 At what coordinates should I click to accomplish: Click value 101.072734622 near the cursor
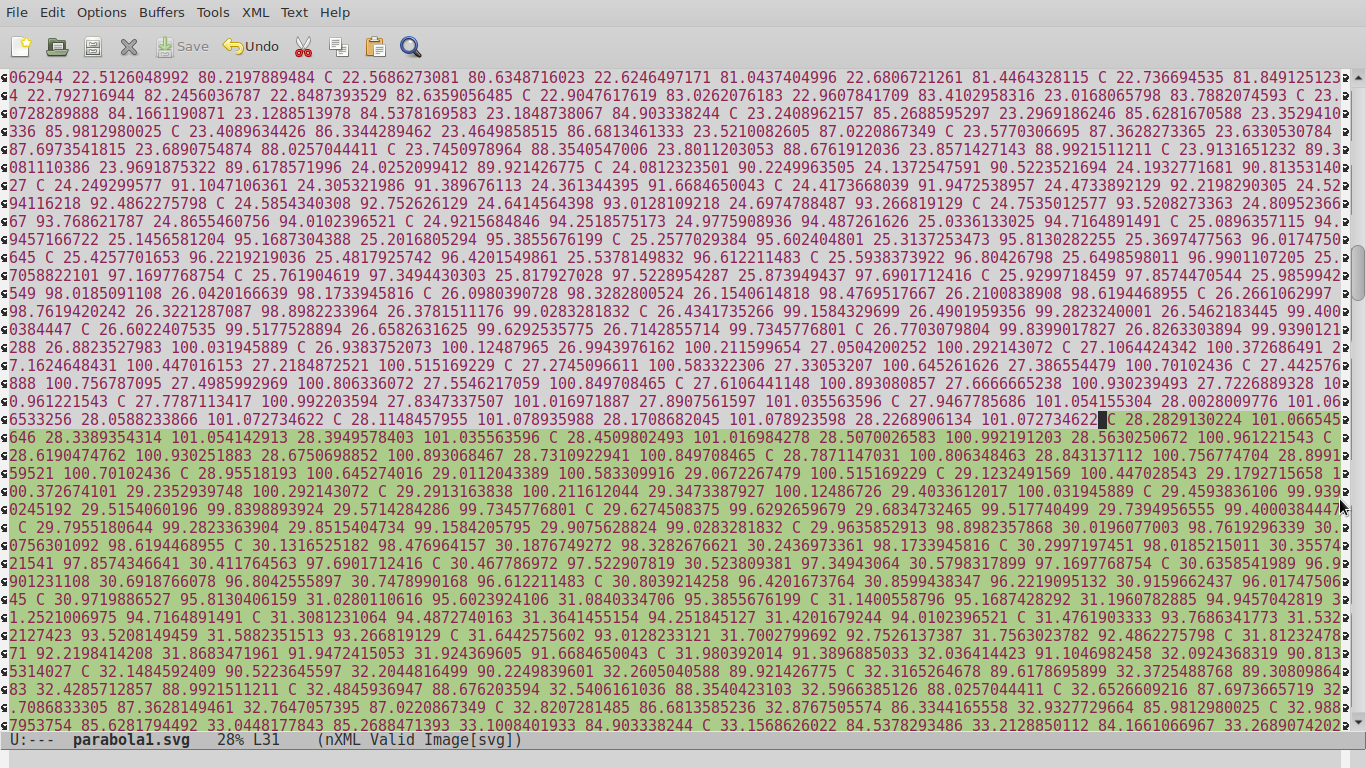[x=1040, y=420]
